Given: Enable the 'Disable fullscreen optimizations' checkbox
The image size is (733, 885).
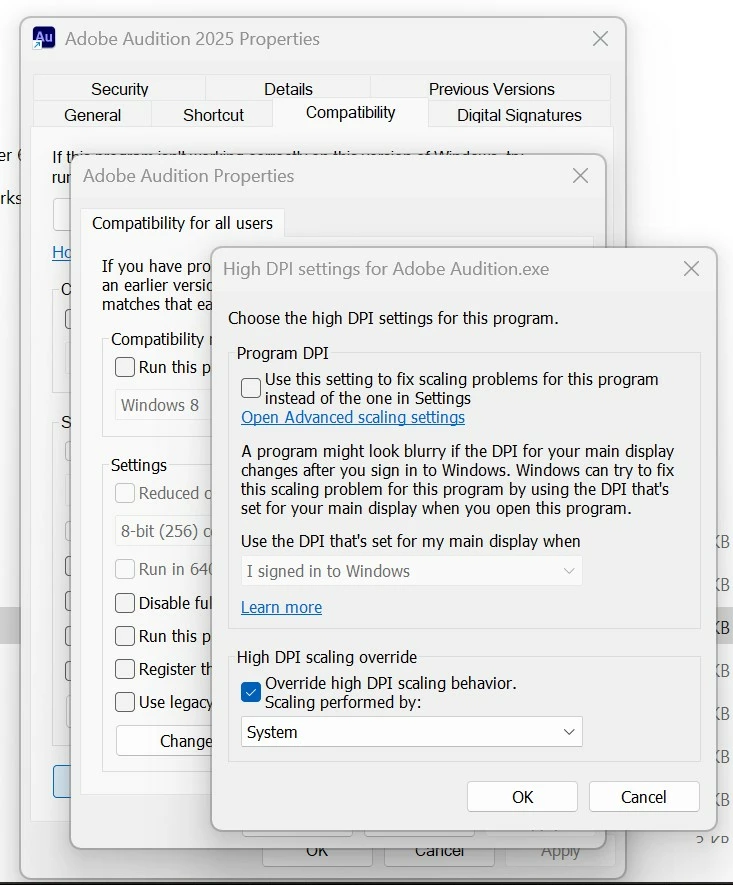Looking at the screenshot, I should 125,603.
